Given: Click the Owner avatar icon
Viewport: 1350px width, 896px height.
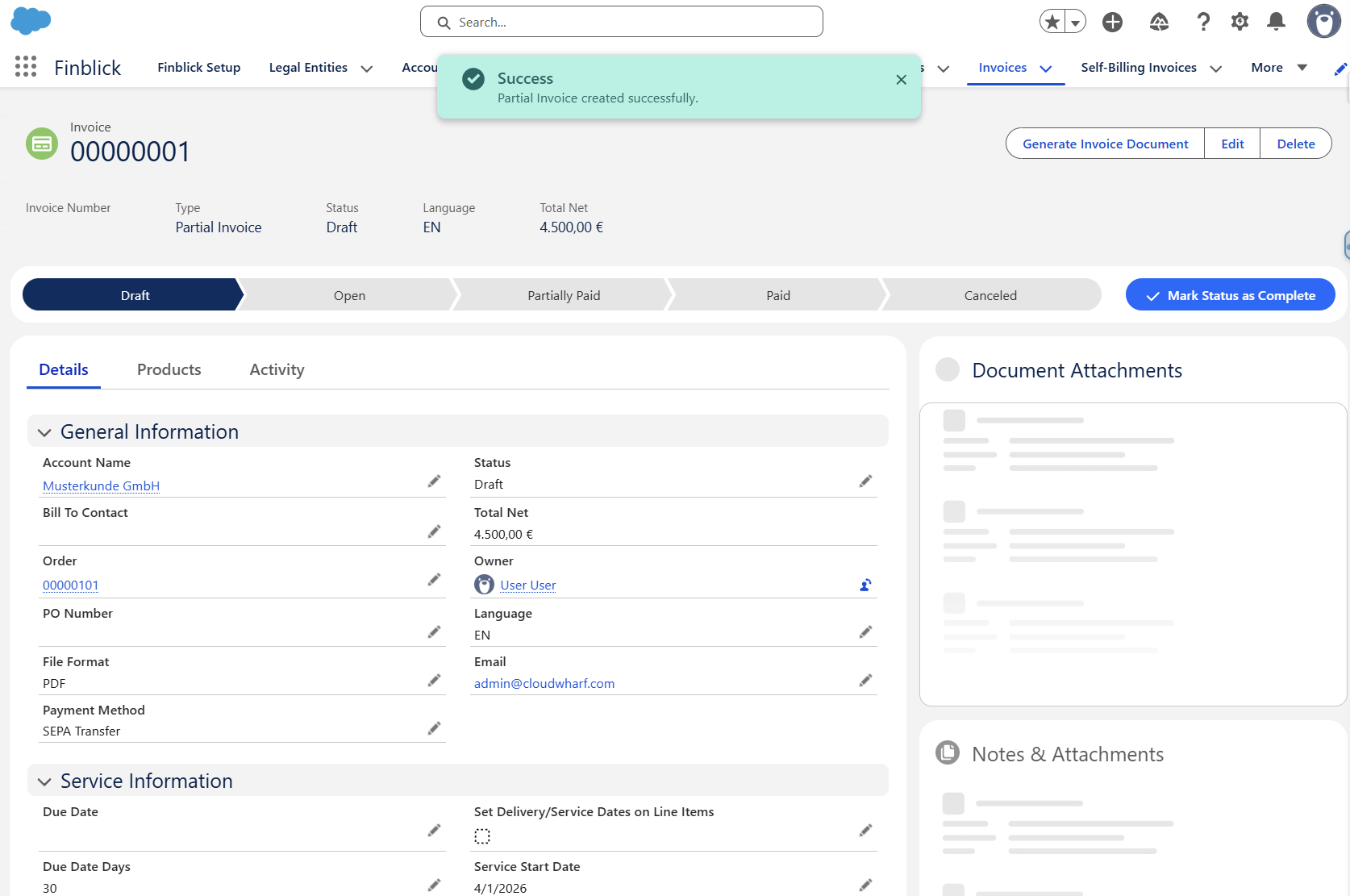Looking at the screenshot, I should coord(484,585).
